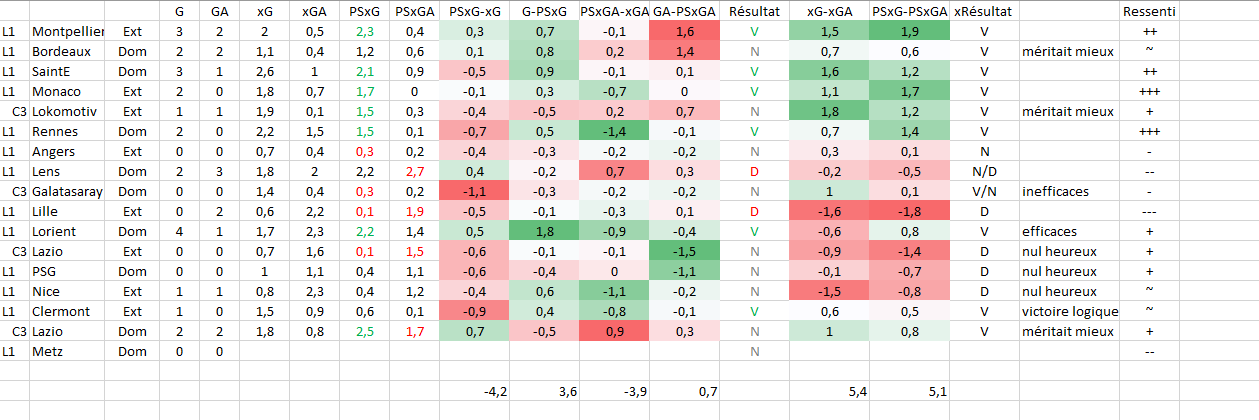This screenshot has height=420, width=1259.
Task: Select the red -1,6 cell in Lille row
Action: tap(828, 211)
